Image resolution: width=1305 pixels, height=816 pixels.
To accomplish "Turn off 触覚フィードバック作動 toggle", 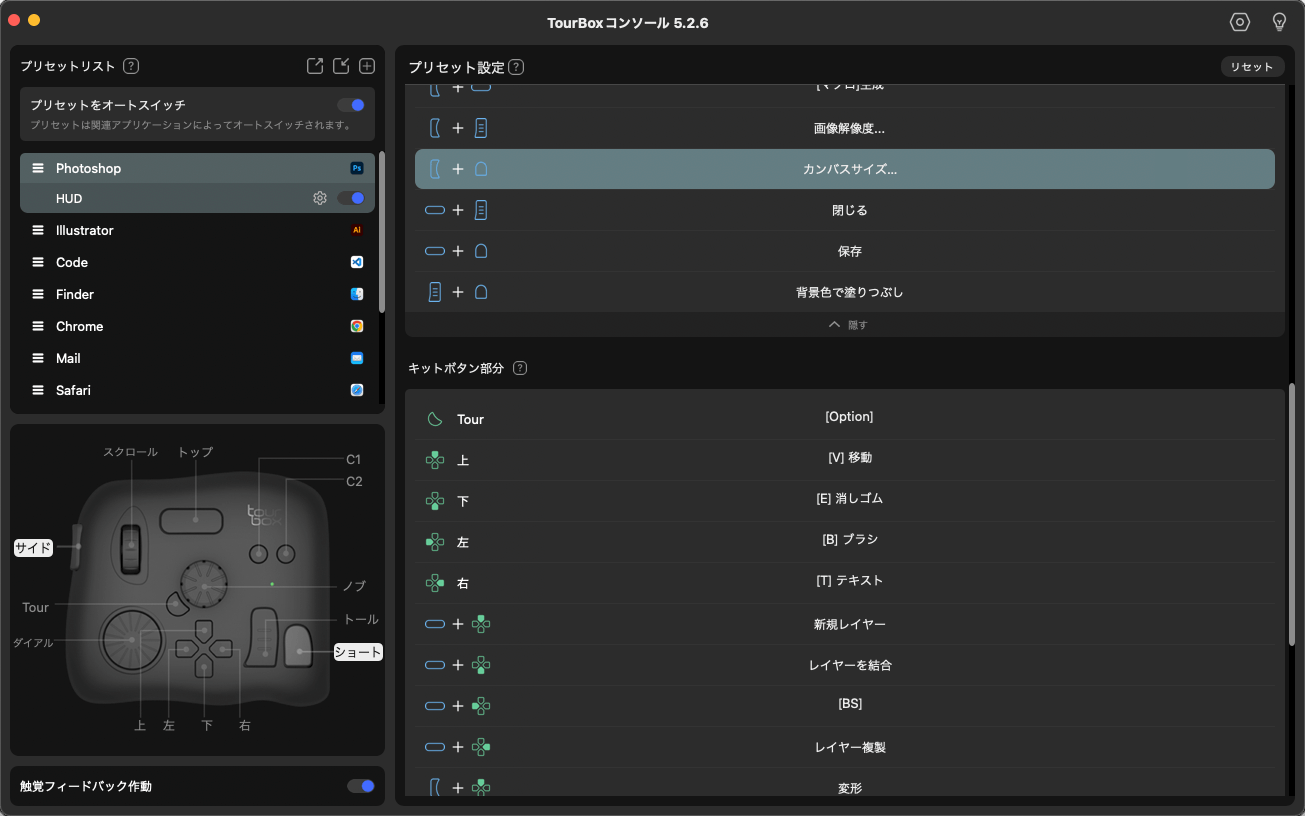I will [360, 786].
